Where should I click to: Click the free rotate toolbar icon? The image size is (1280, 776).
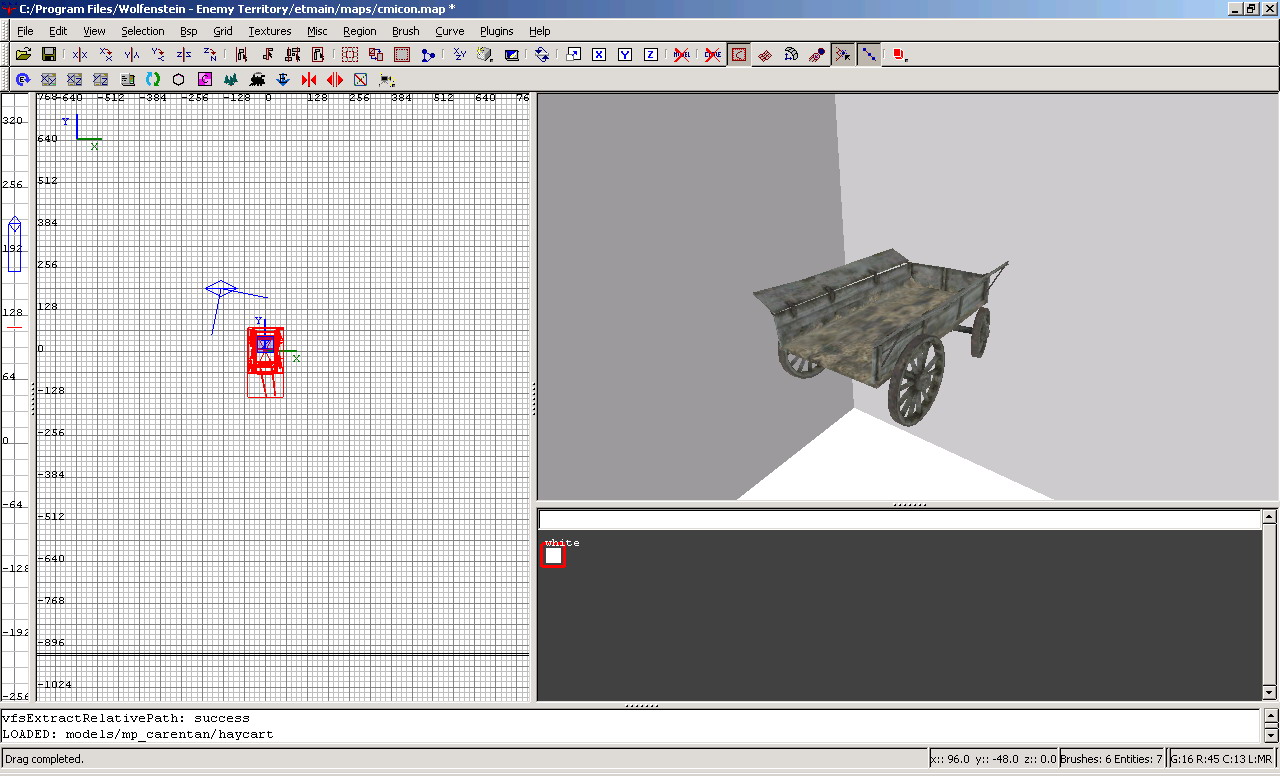coord(542,54)
